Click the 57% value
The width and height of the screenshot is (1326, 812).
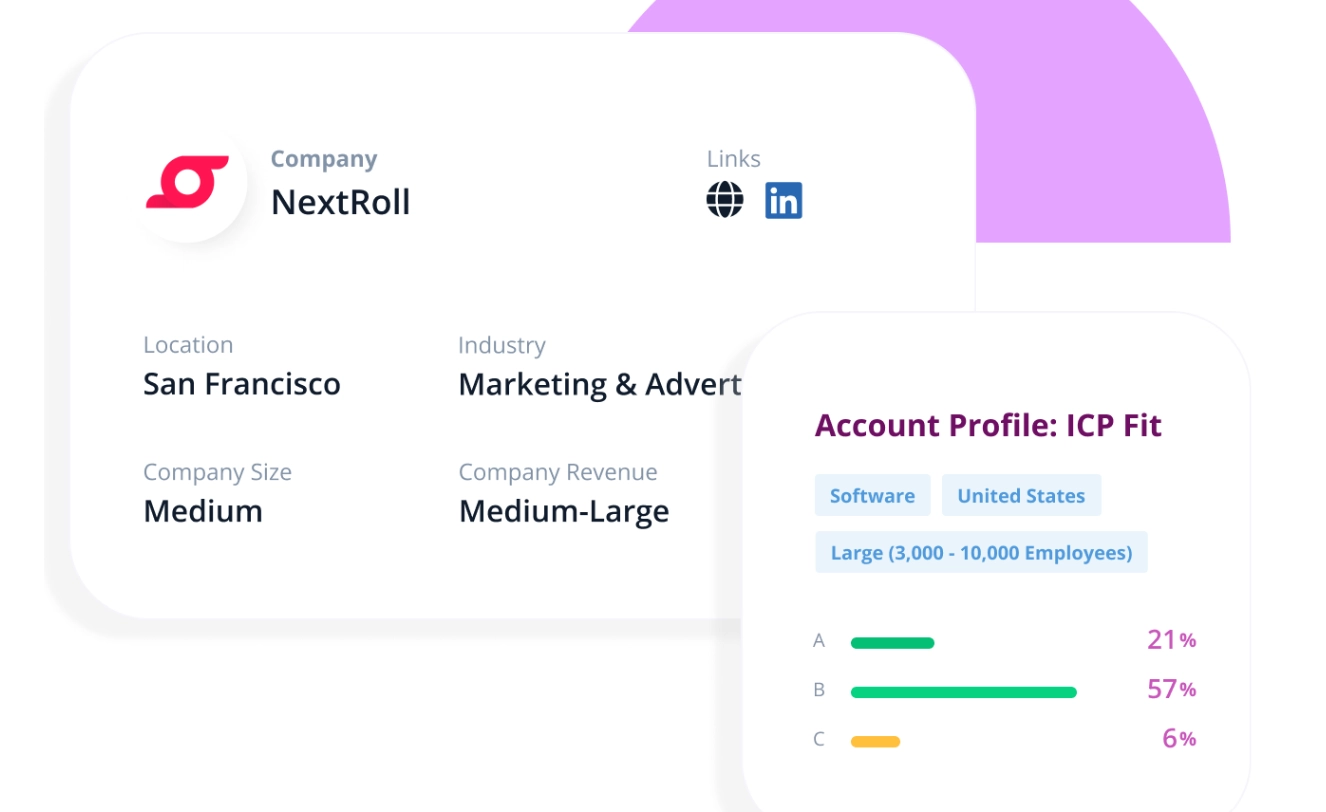[1171, 689]
